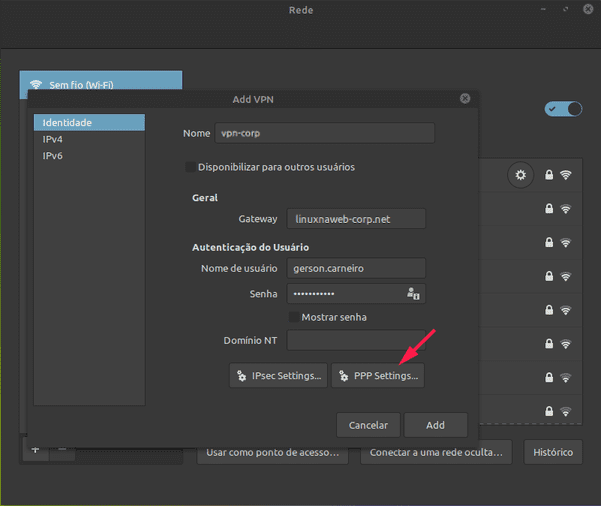The image size is (601, 506).
Task: Click the gears icon on PPP Settings button
Action: (343, 376)
